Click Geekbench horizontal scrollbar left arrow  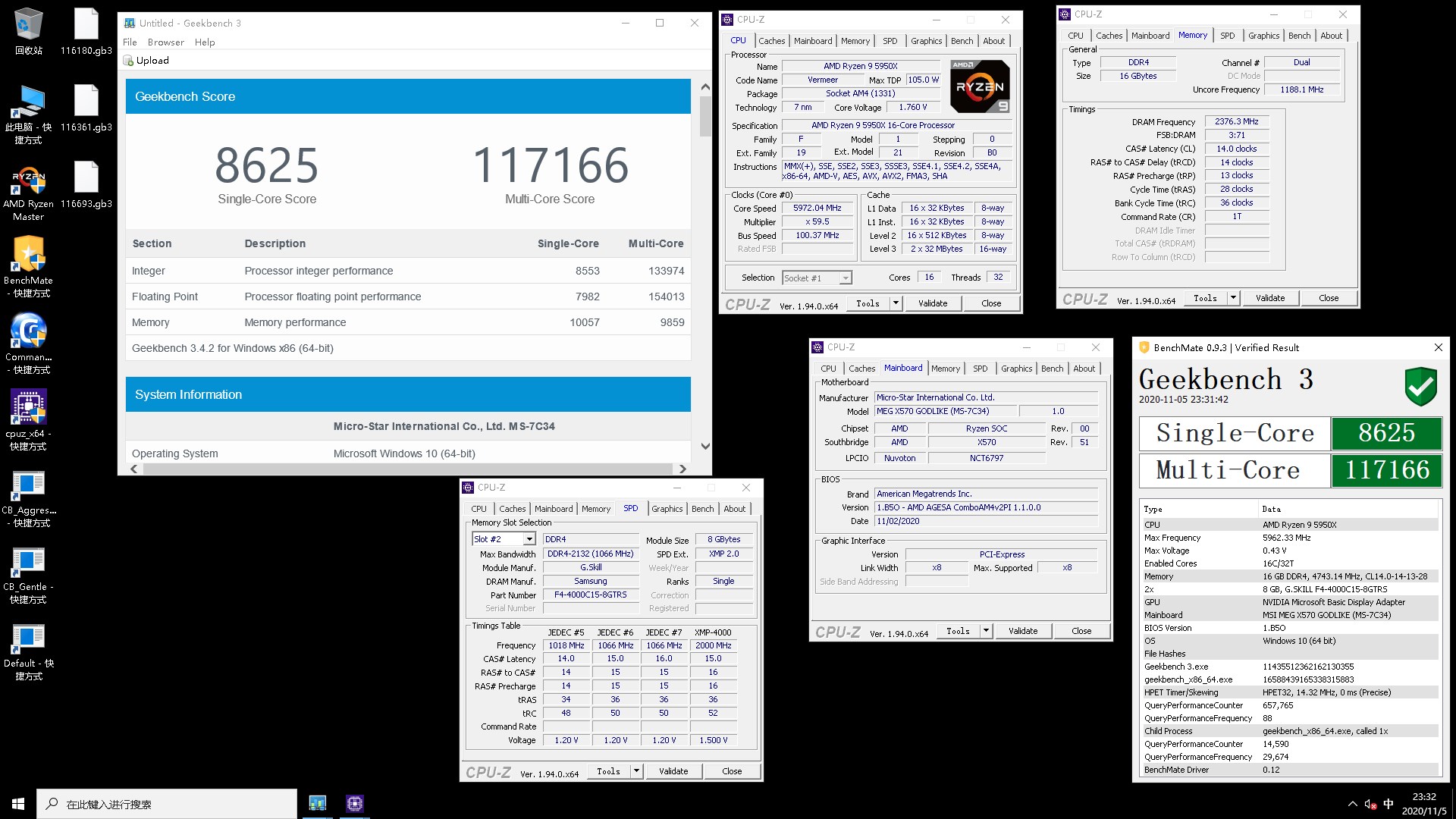(x=134, y=469)
